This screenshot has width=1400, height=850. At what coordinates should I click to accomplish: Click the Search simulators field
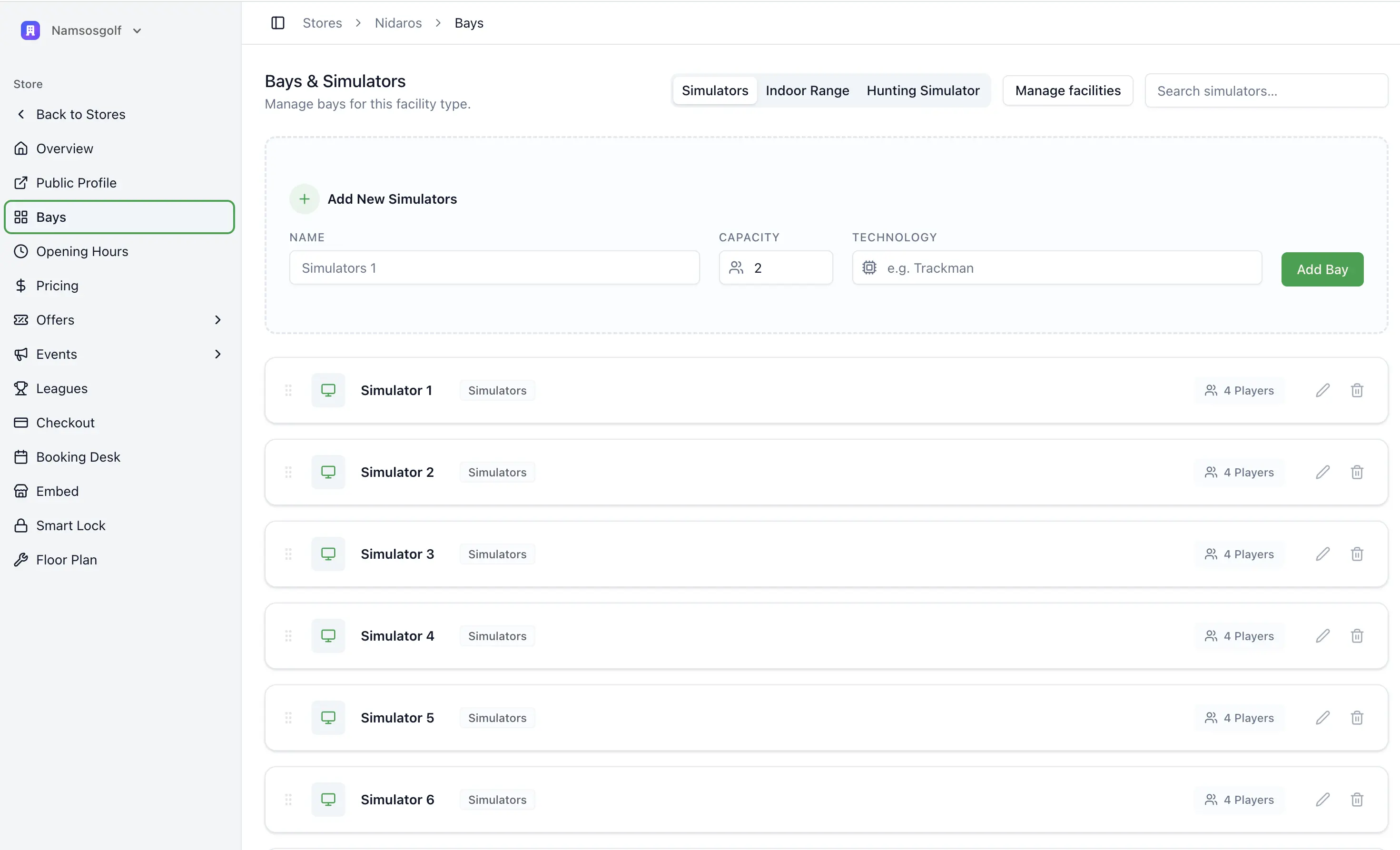pyautogui.click(x=1266, y=91)
